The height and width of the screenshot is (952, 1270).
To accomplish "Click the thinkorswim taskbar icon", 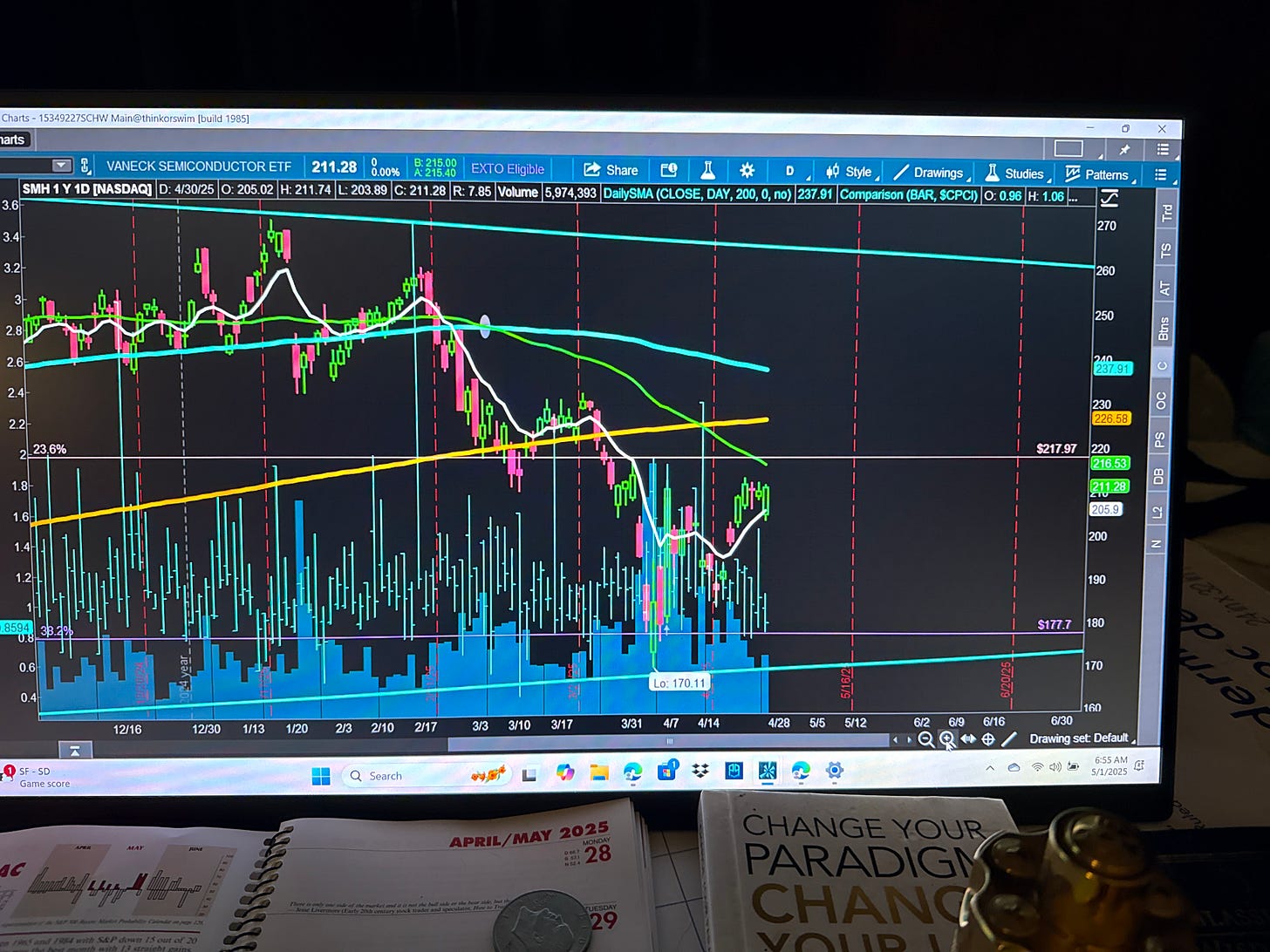I will click(768, 771).
